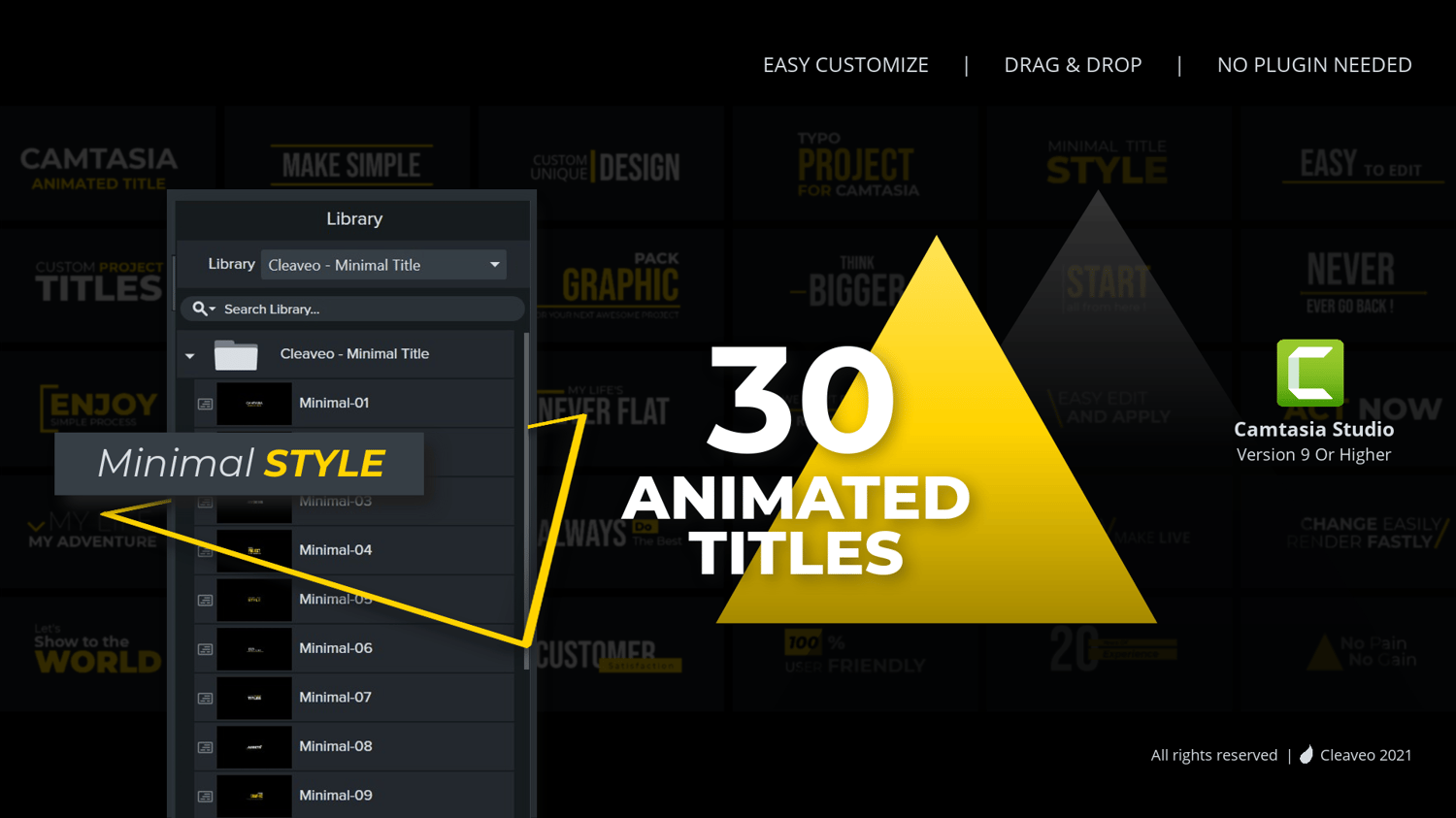Click the 'Minimal-03' title name
1456x818 pixels.
click(x=336, y=501)
